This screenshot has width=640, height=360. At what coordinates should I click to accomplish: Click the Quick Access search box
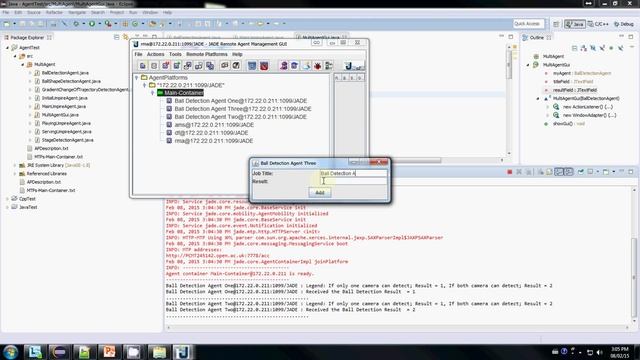[x=529, y=24]
